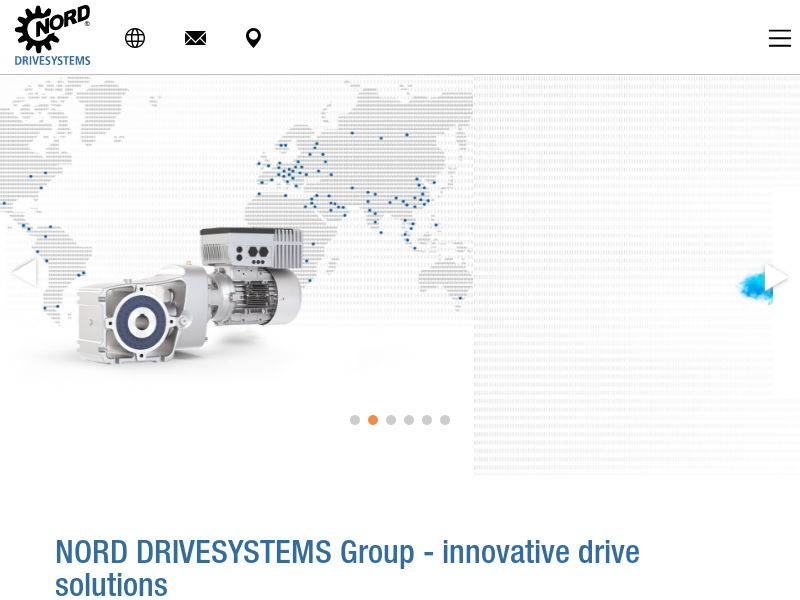Screen dimensions: 800x600
Task: Select the sixth carousel dot
Action: pos(445,420)
